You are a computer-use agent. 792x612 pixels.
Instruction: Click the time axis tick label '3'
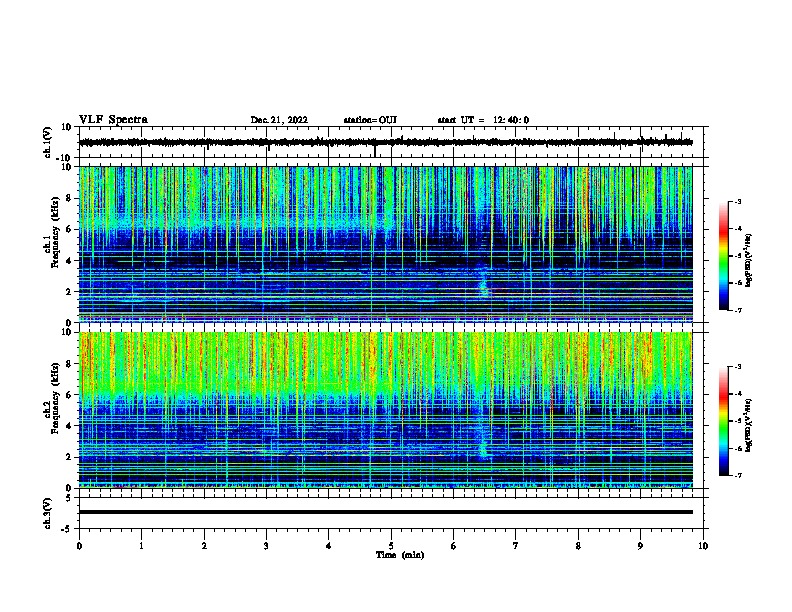click(266, 546)
